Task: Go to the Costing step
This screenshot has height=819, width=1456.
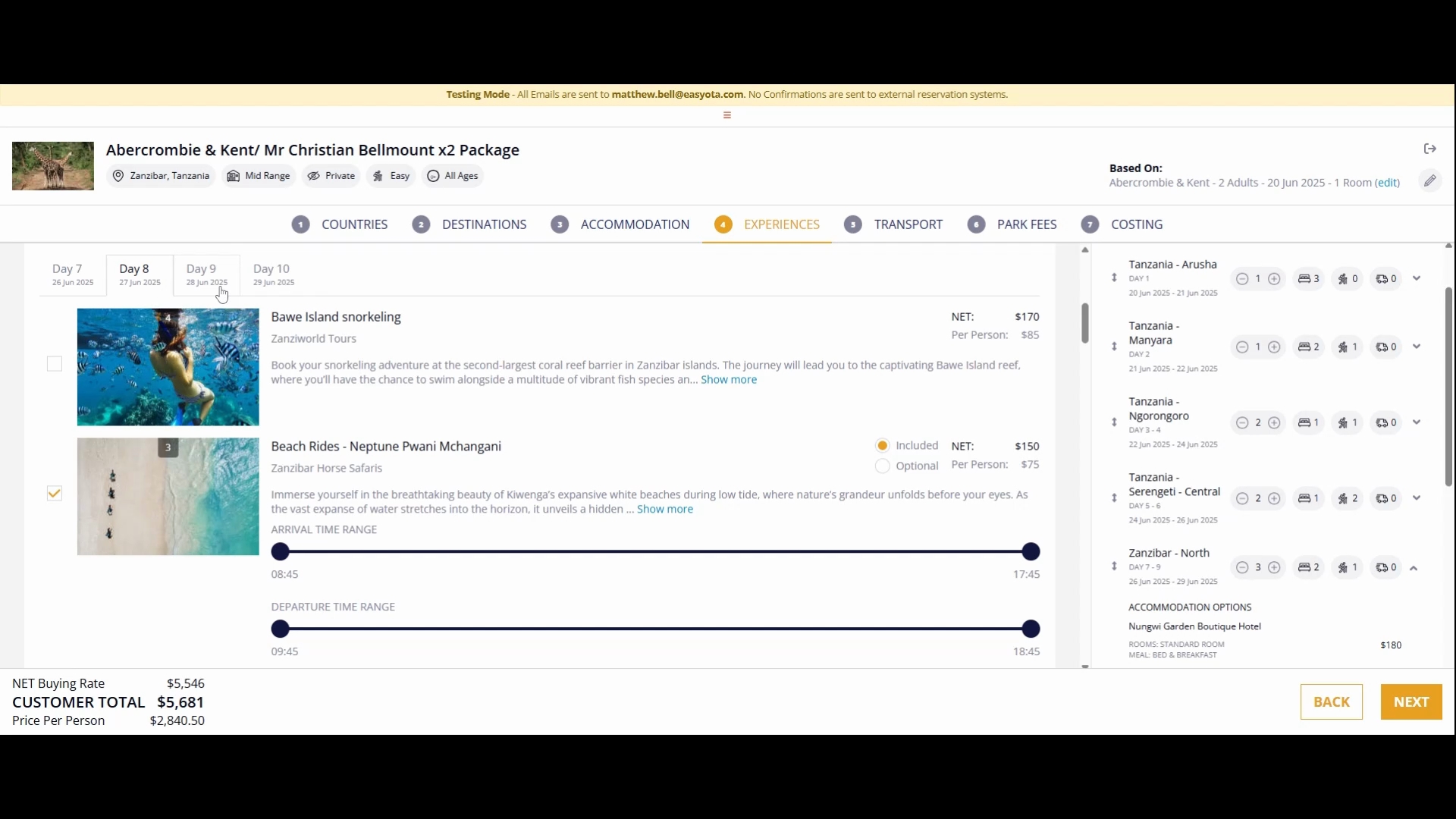Action: tap(1122, 224)
